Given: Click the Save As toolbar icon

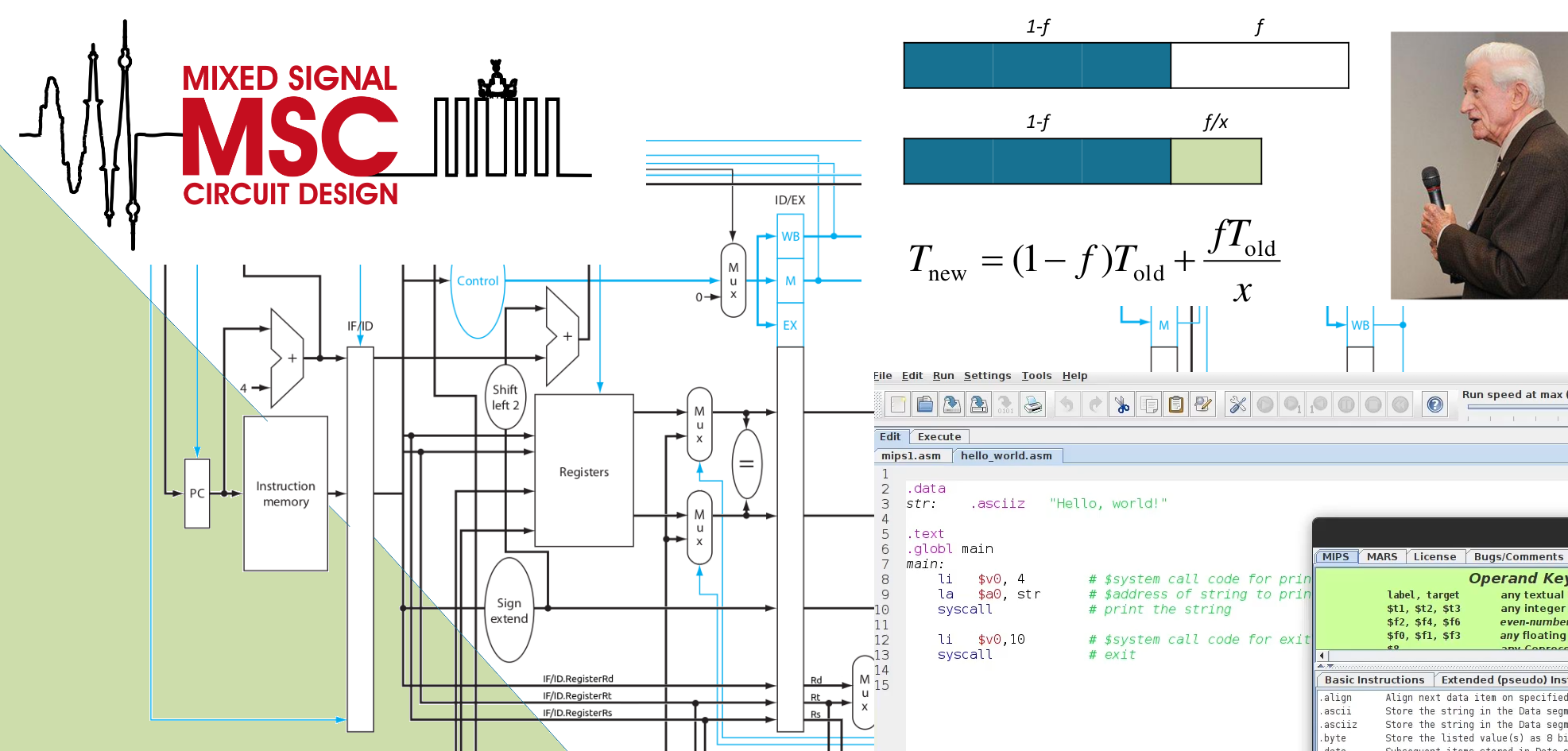Looking at the screenshot, I should [x=979, y=405].
